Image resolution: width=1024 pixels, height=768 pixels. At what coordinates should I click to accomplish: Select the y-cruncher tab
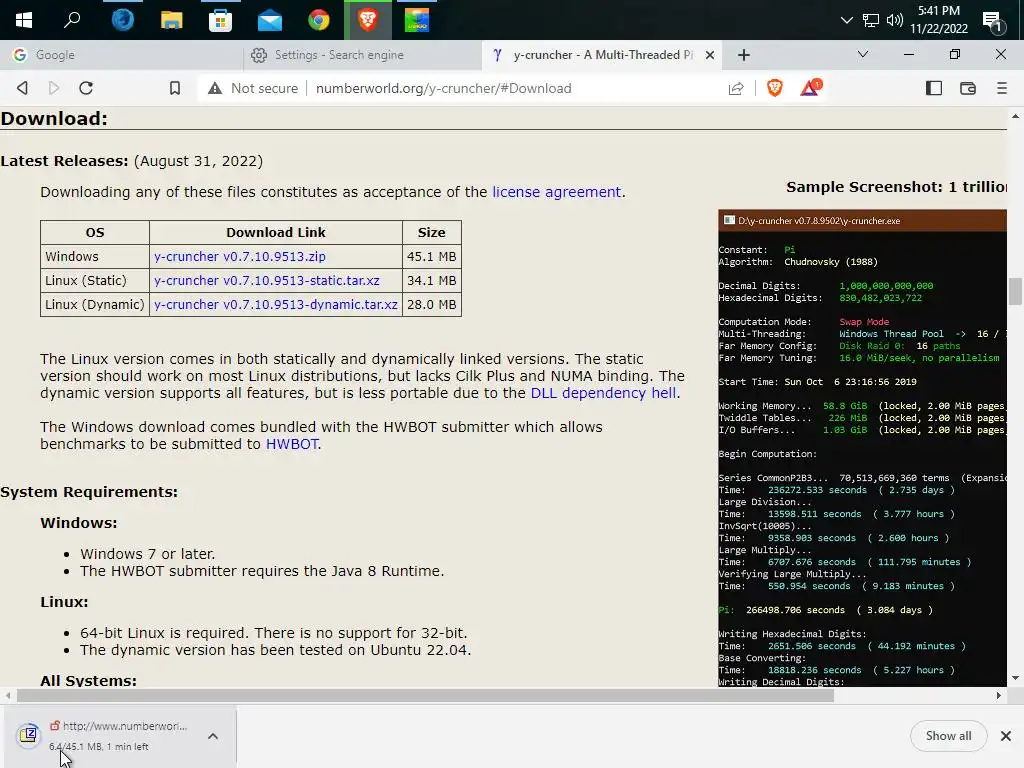click(x=593, y=55)
